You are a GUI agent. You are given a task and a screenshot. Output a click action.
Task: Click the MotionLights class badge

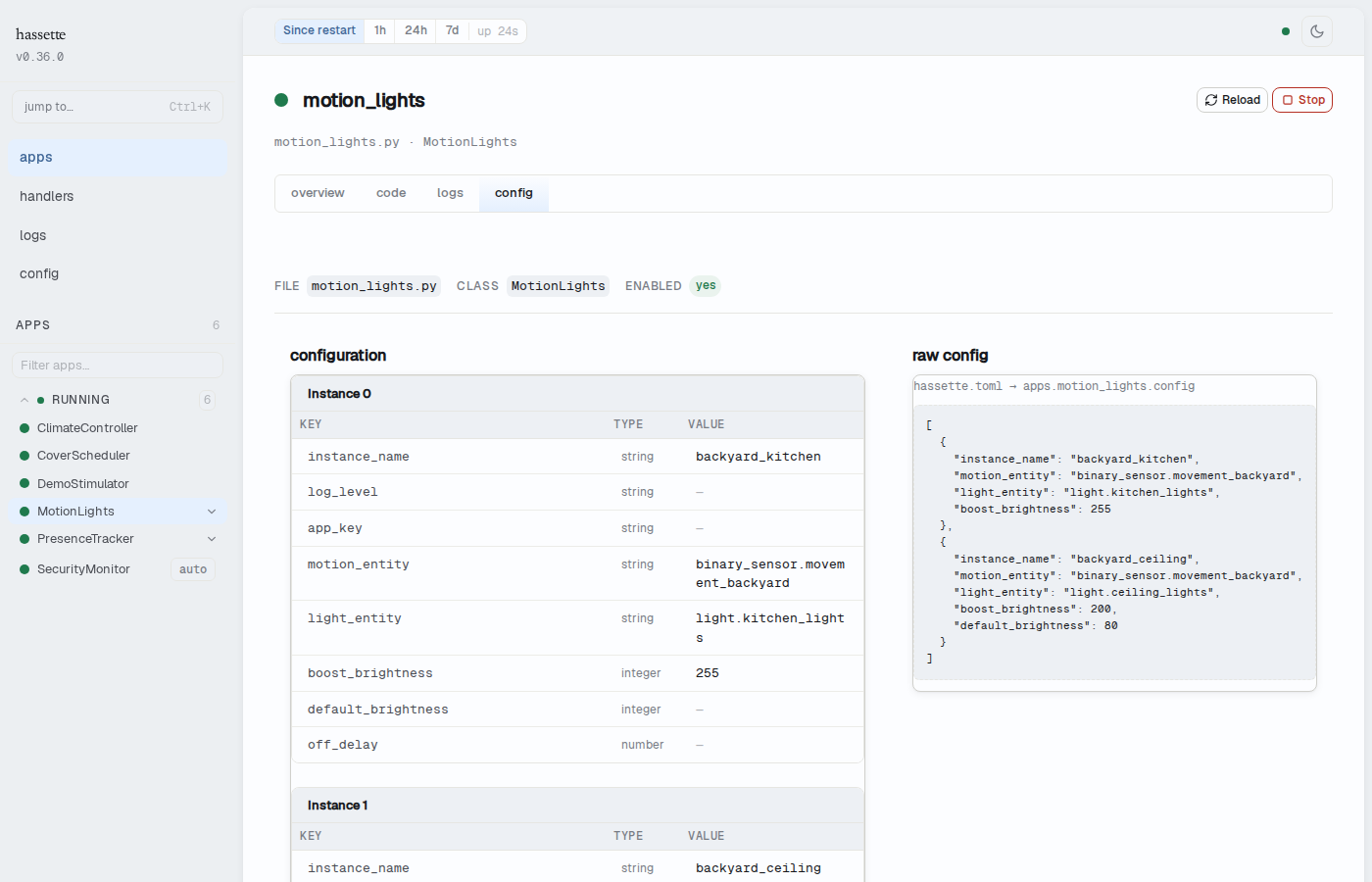(x=559, y=286)
